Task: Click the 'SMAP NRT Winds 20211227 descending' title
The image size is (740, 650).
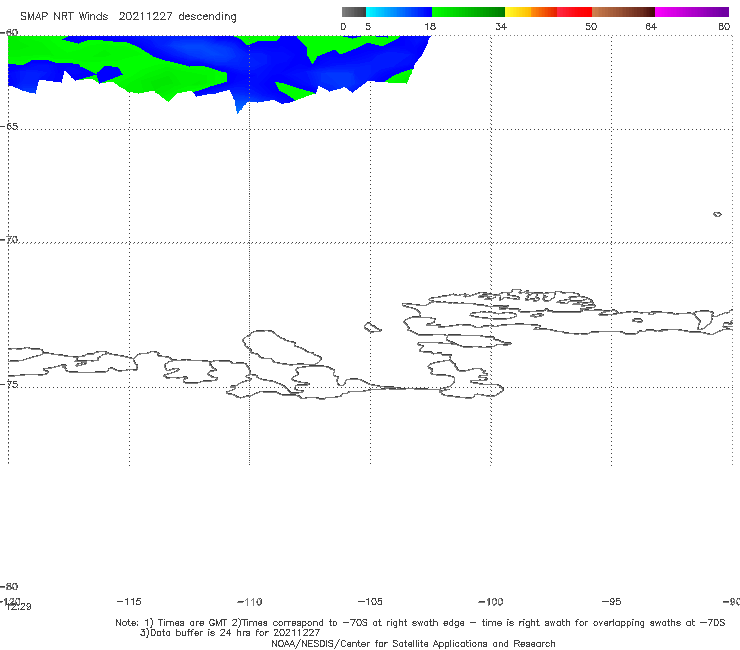Action: pyautogui.click(x=128, y=16)
